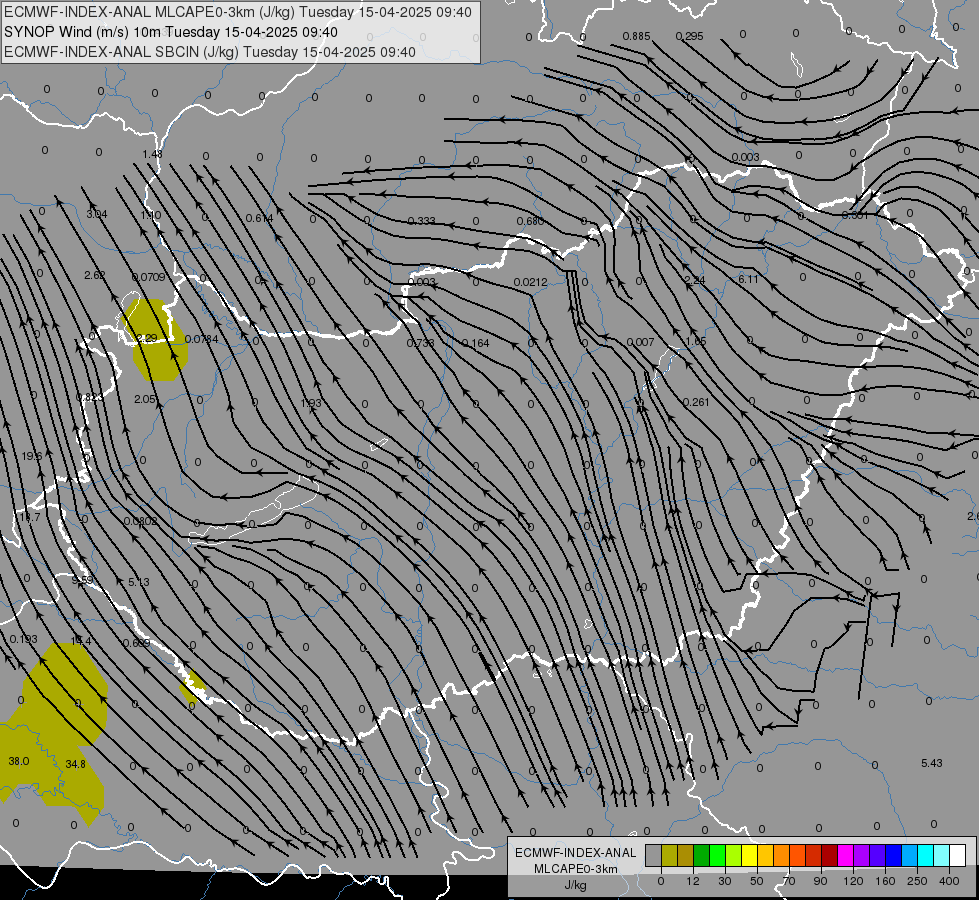979x900 pixels.
Task: Click the map value 0.885
Action: (x=636, y=36)
